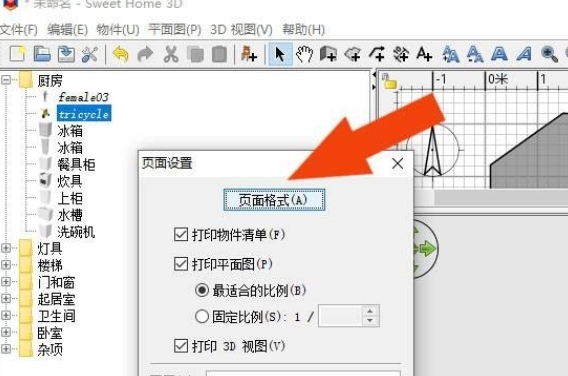
Task: Open the 帮助(H) menu
Action: tap(304, 30)
